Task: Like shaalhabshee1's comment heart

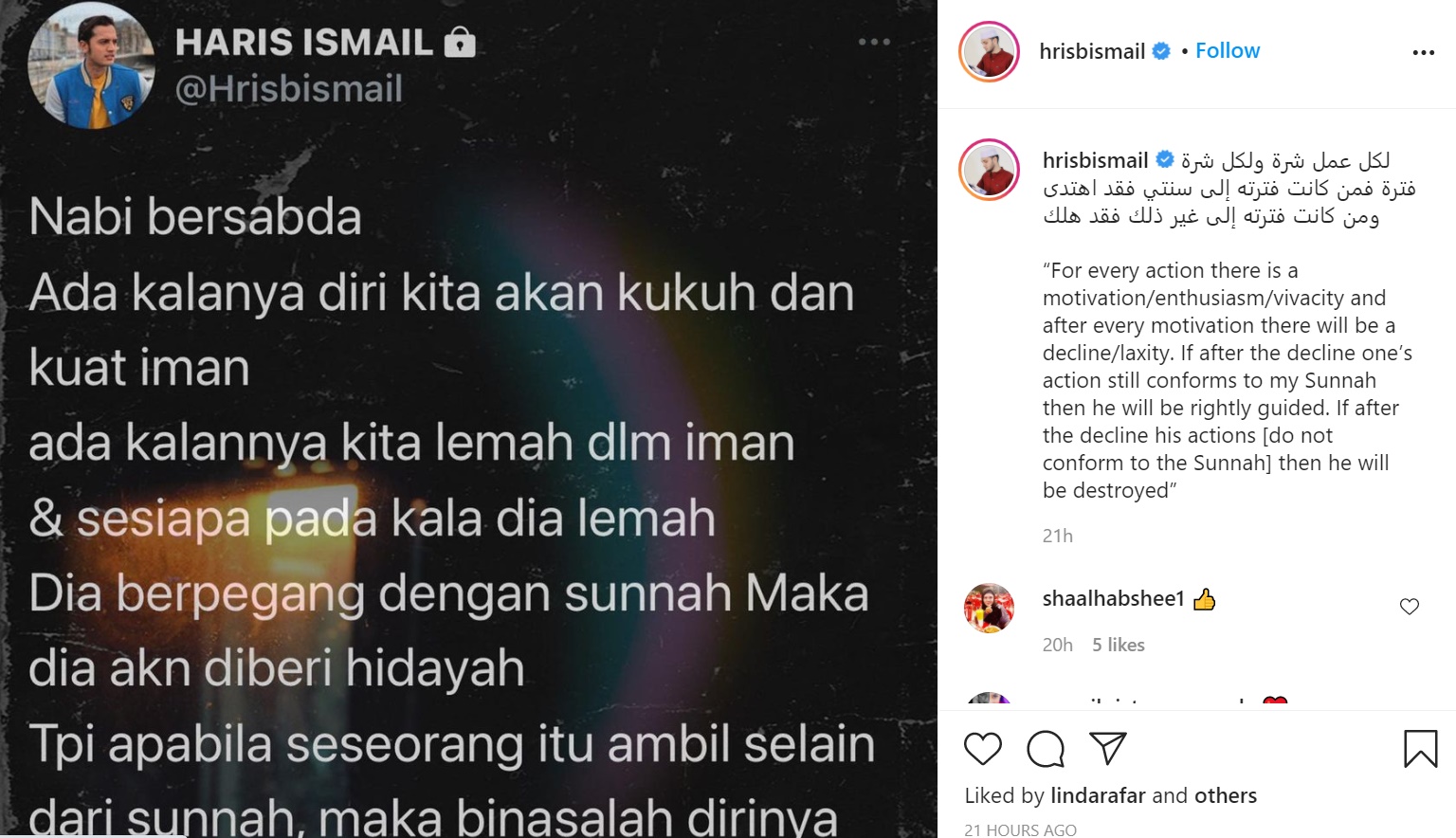Action: (x=1410, y=607)
